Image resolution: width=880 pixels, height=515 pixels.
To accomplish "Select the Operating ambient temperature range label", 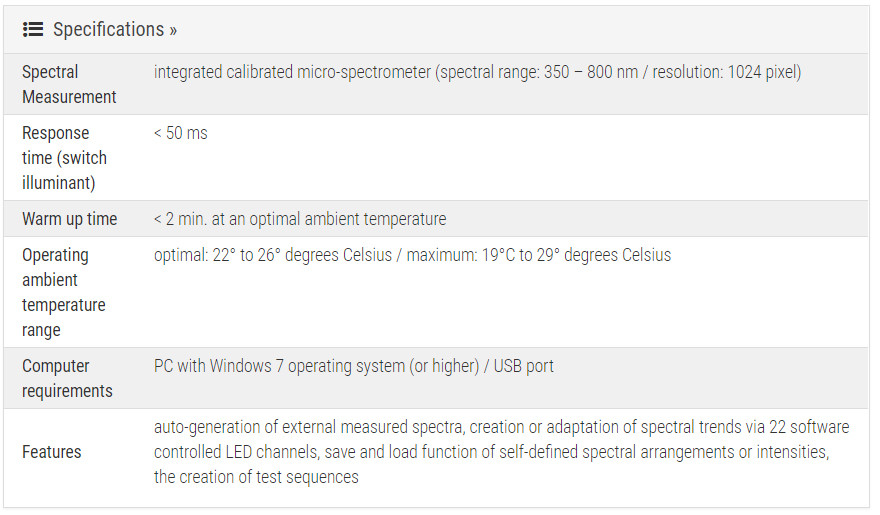I will point(63,292).
